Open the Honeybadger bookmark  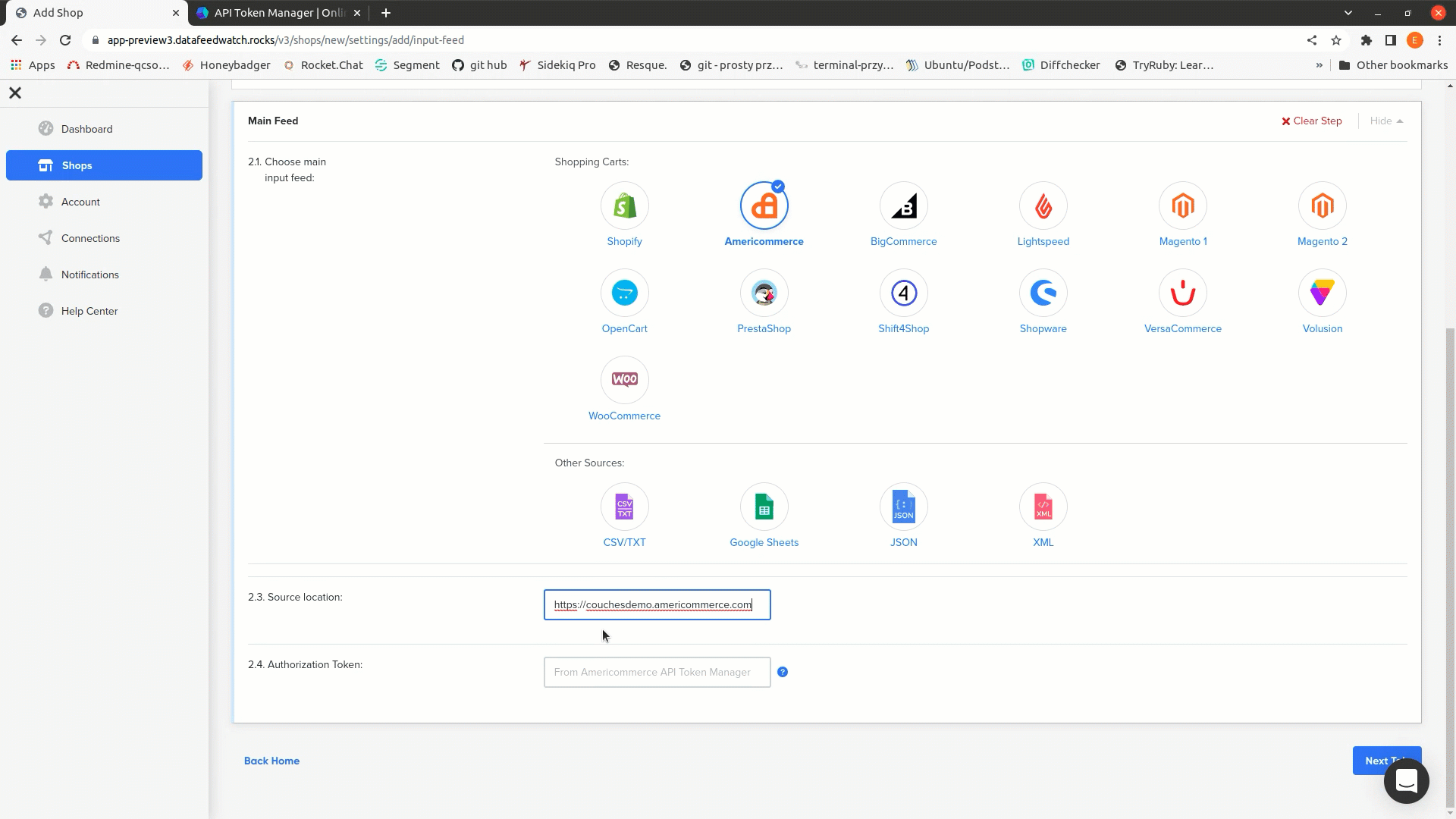(227, 65)
